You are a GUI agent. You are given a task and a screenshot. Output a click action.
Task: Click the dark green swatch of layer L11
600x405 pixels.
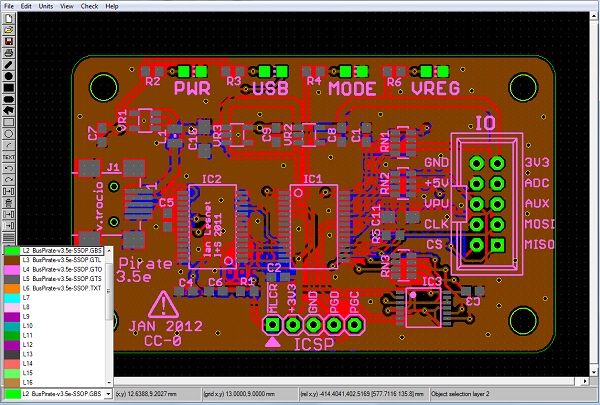click(x=12, y=335)
